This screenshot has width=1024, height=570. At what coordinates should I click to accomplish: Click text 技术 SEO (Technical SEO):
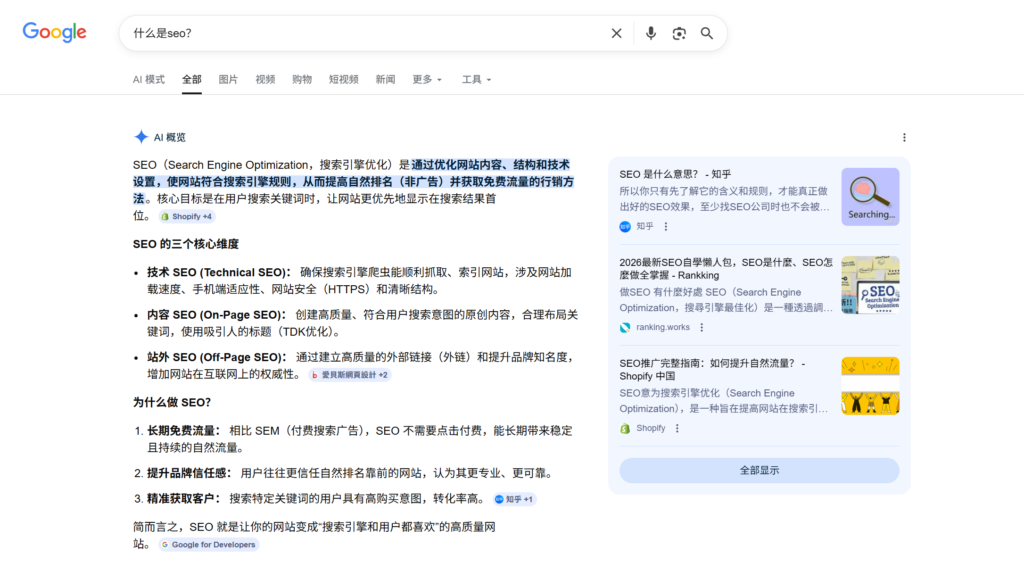tap(219, 272)
